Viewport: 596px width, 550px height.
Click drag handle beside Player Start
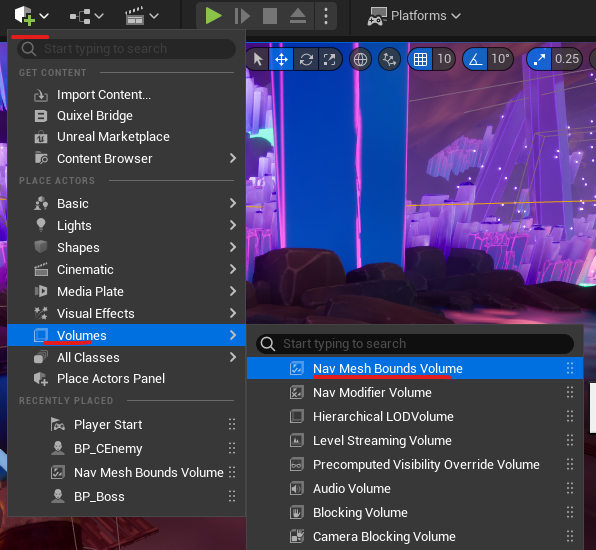(232, 424)
